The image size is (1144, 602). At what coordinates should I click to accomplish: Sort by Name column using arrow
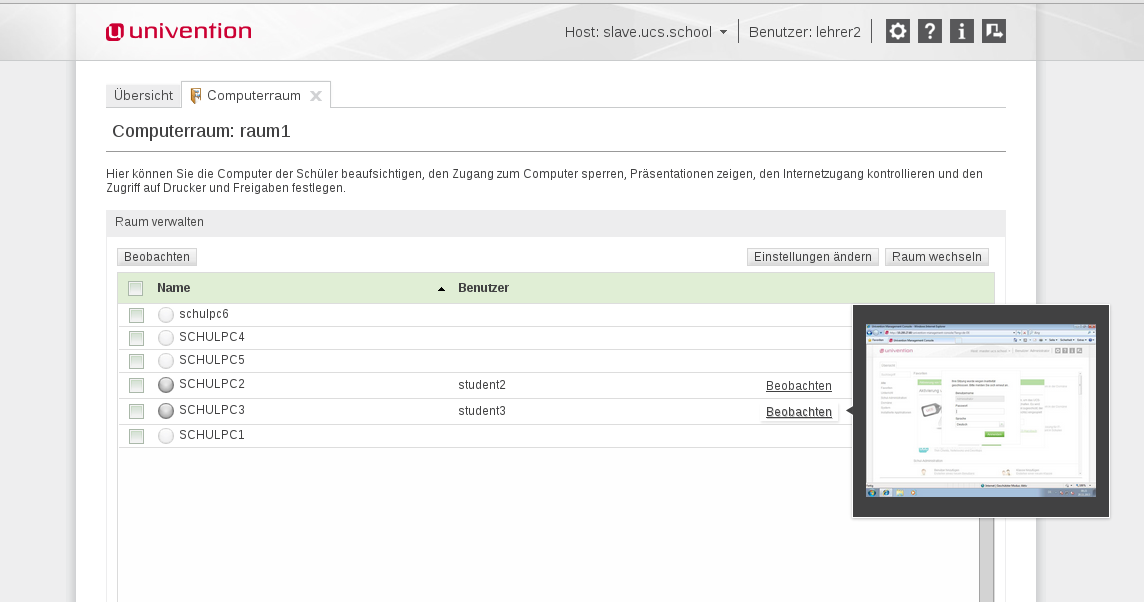[441, 289]
